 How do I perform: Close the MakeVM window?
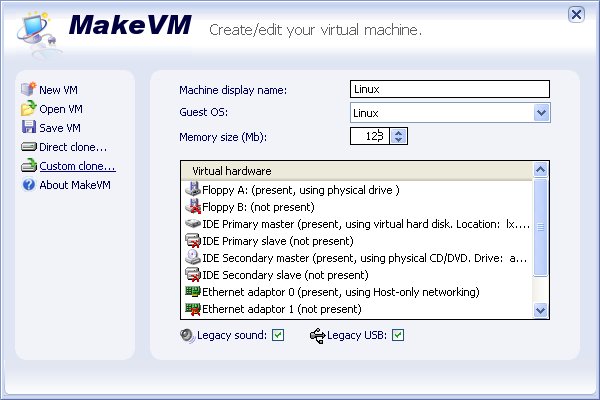[x=576, y=15]
